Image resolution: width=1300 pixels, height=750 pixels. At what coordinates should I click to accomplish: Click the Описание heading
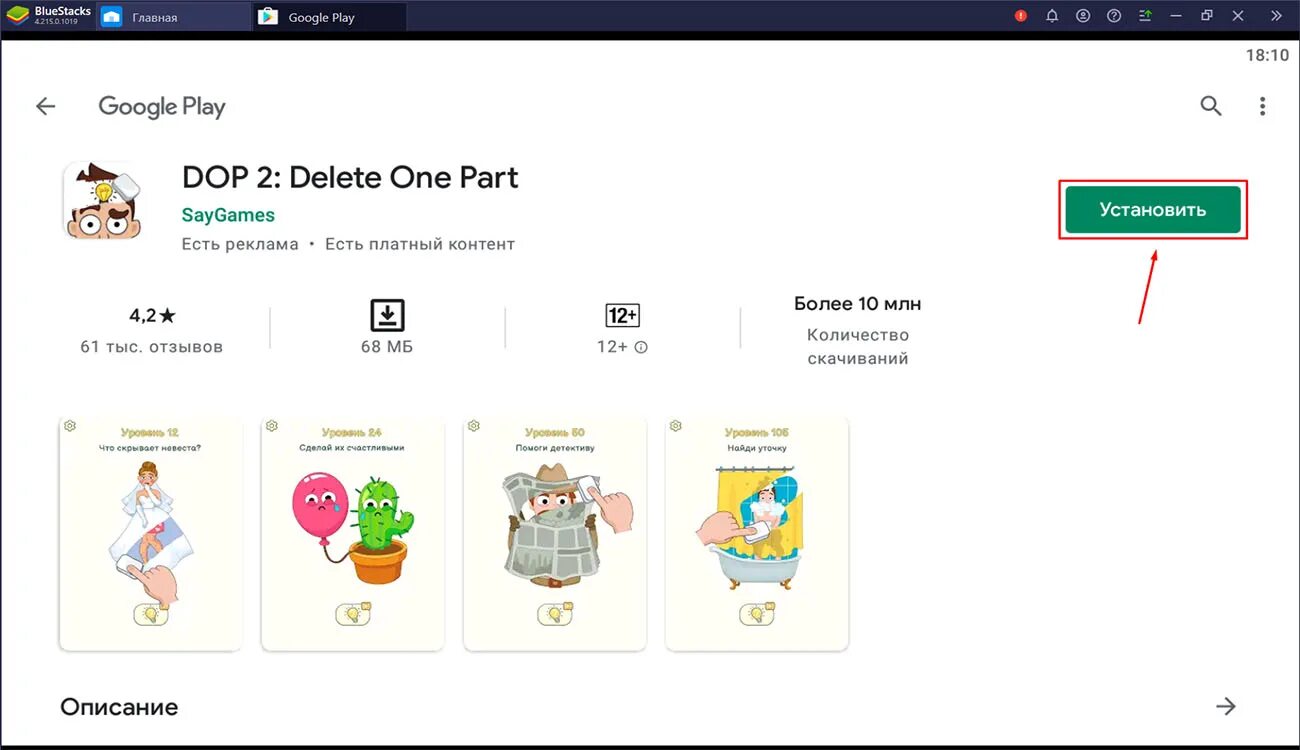119,707
